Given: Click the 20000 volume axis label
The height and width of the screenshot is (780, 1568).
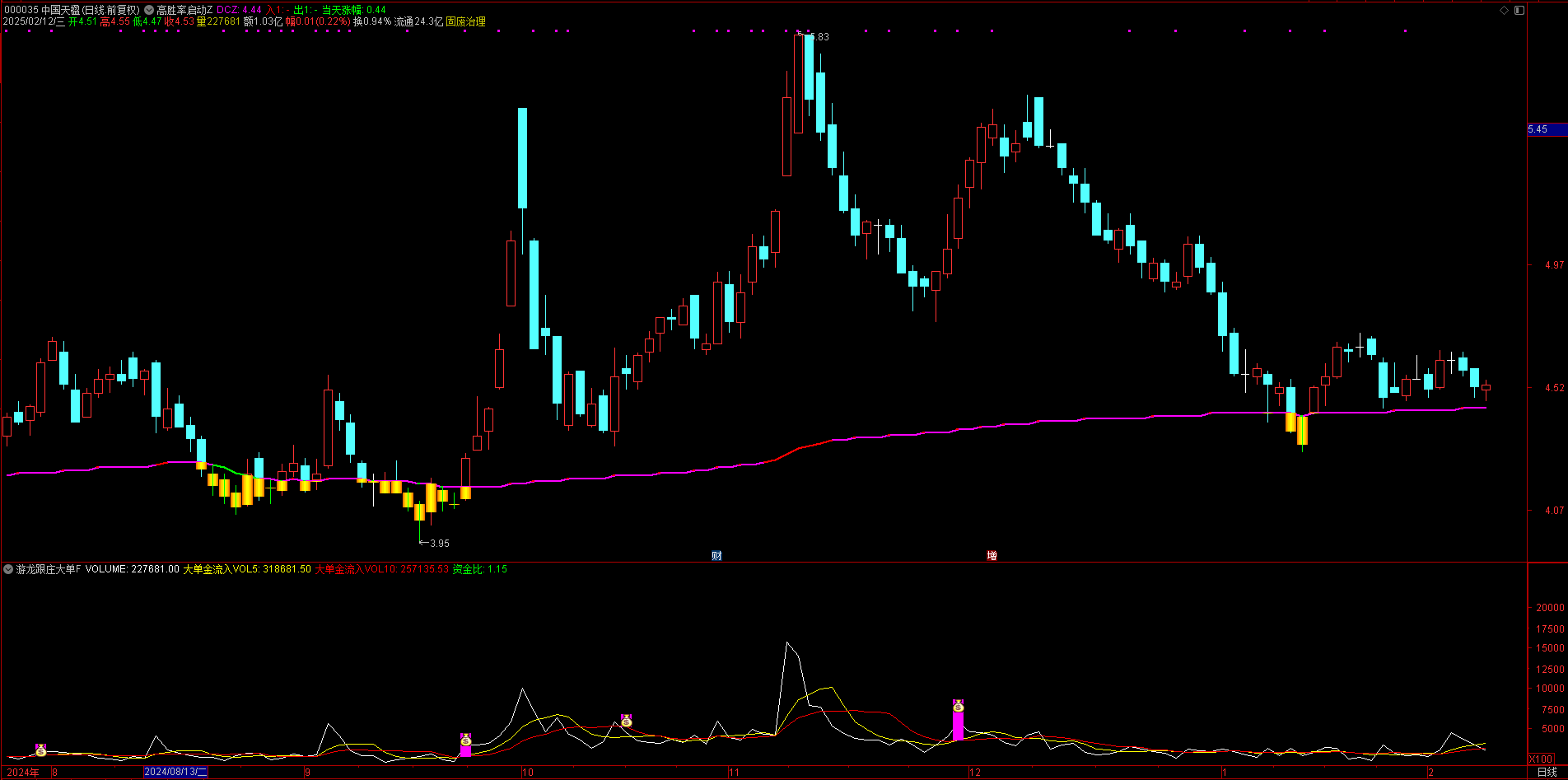Looking at the screenshot, I should [x=1550, y=607].
